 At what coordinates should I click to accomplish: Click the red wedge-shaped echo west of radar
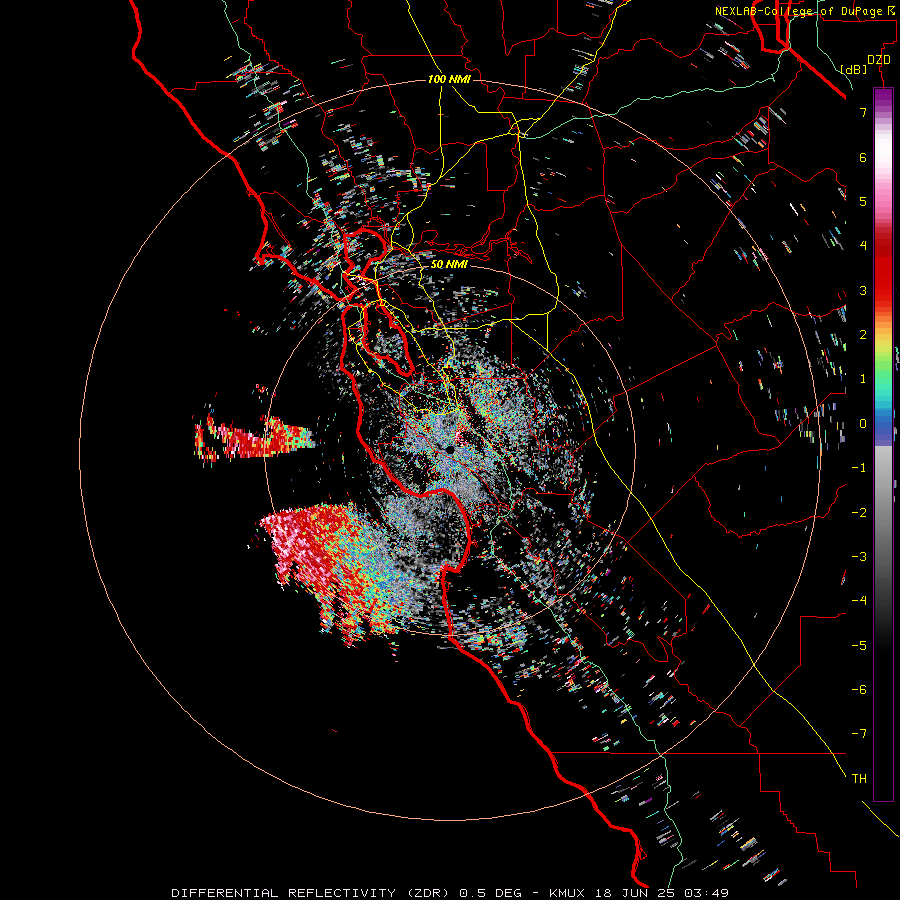point(253,439)
